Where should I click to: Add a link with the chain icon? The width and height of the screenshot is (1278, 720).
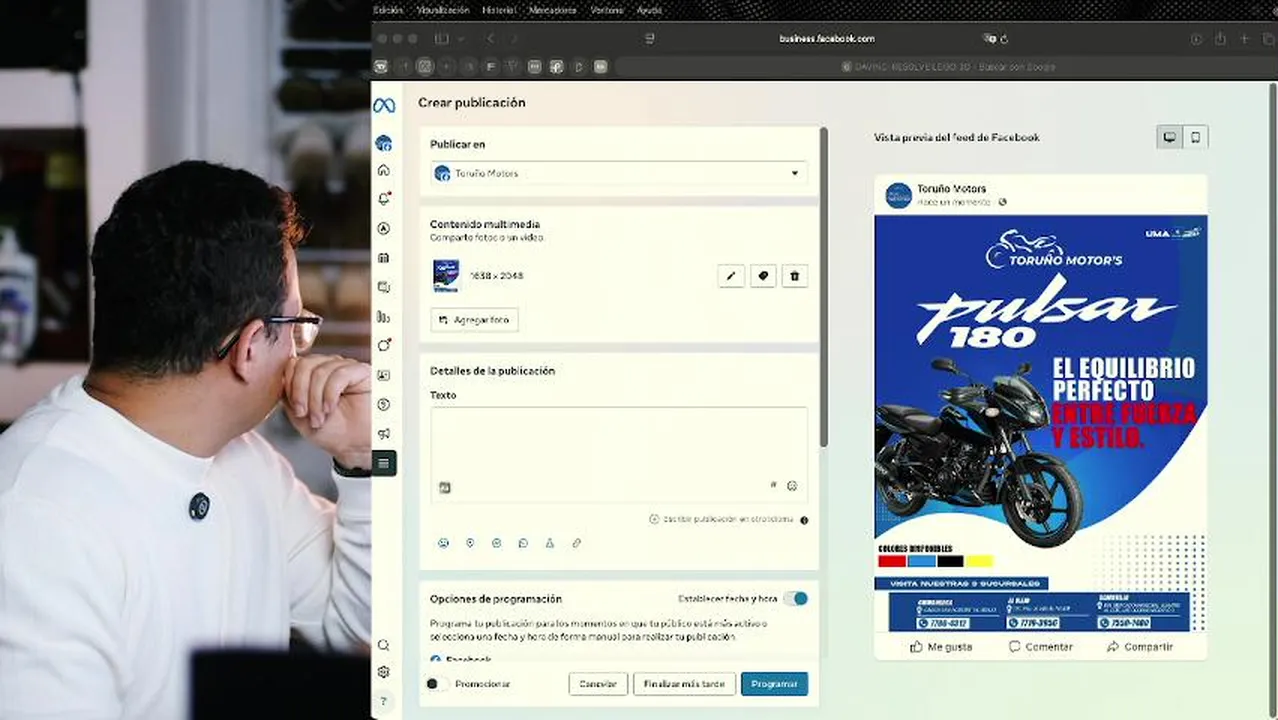coord(577,543)
